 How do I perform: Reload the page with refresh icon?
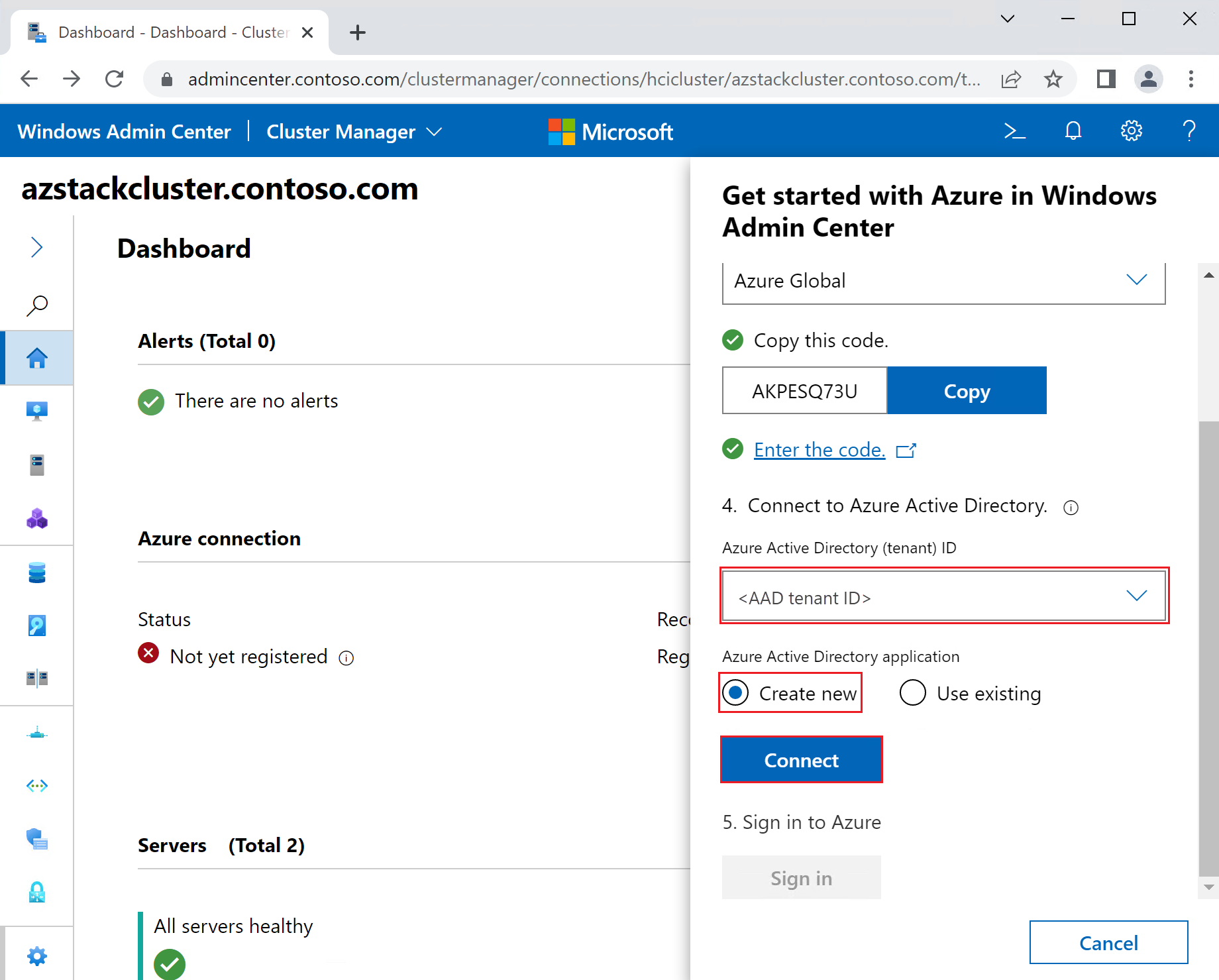pos(114,79)
